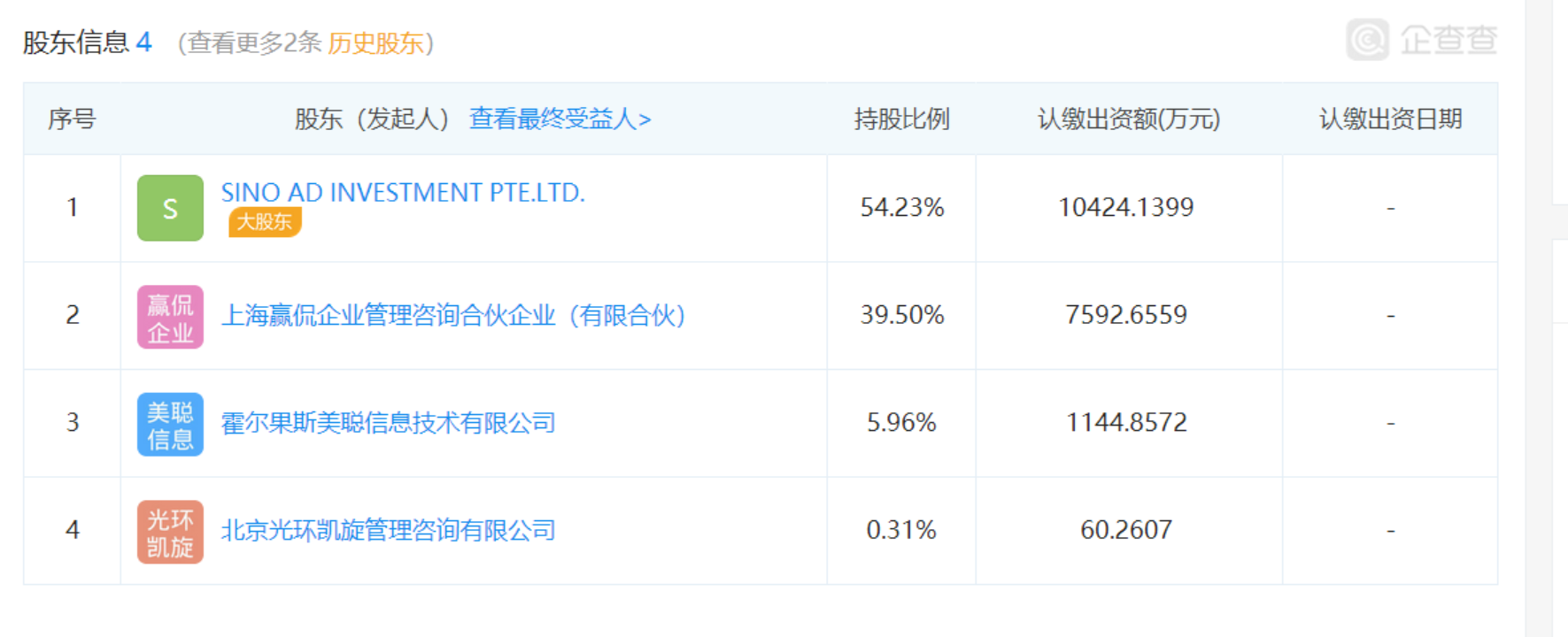1568x637 pixels.
Task: Click the 持股比例 column header
Action: 901,119
